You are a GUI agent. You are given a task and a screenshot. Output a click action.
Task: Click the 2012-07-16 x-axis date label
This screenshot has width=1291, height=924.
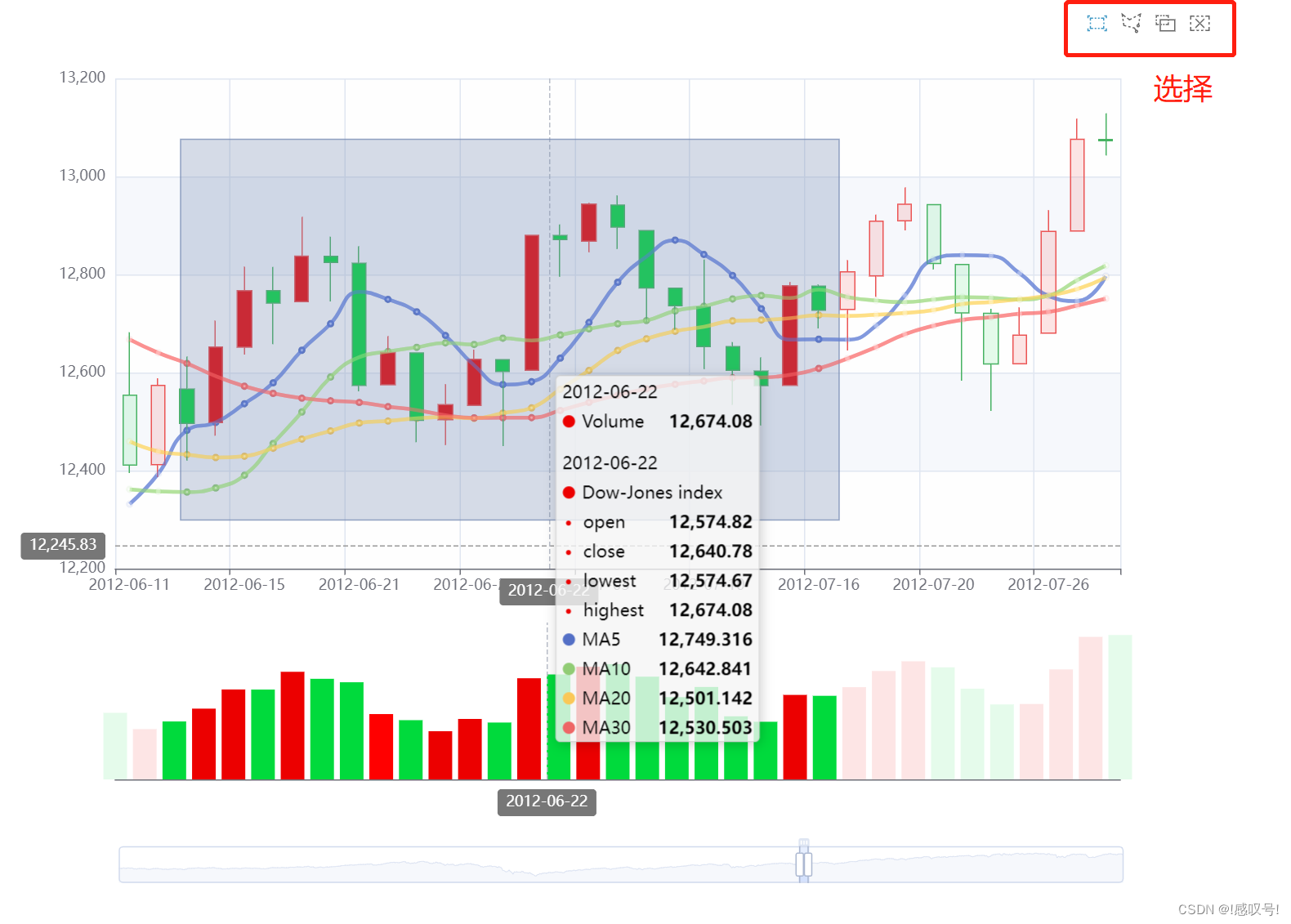[819, 585]
